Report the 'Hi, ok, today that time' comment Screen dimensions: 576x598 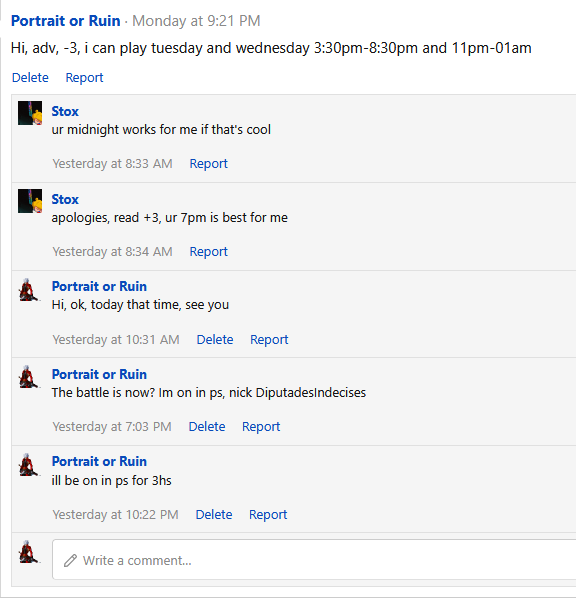pyautogui.click(x=269, y=339)
